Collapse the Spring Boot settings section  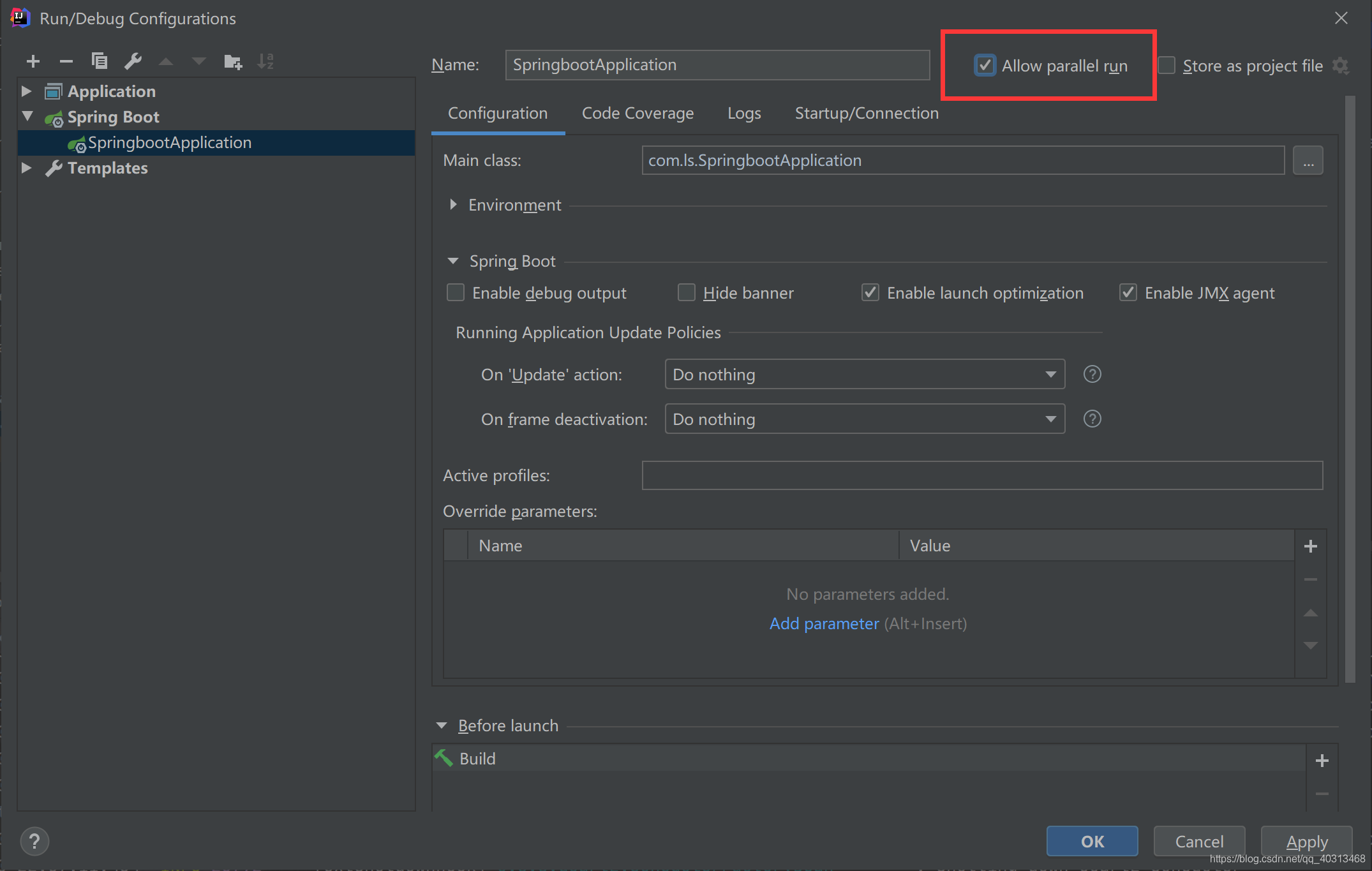(453, 261)
